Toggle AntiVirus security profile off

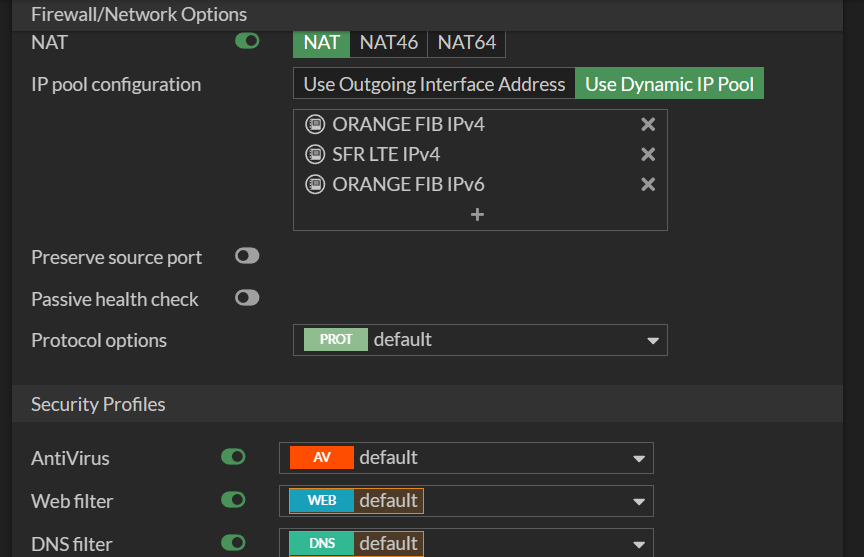(233, 457)
